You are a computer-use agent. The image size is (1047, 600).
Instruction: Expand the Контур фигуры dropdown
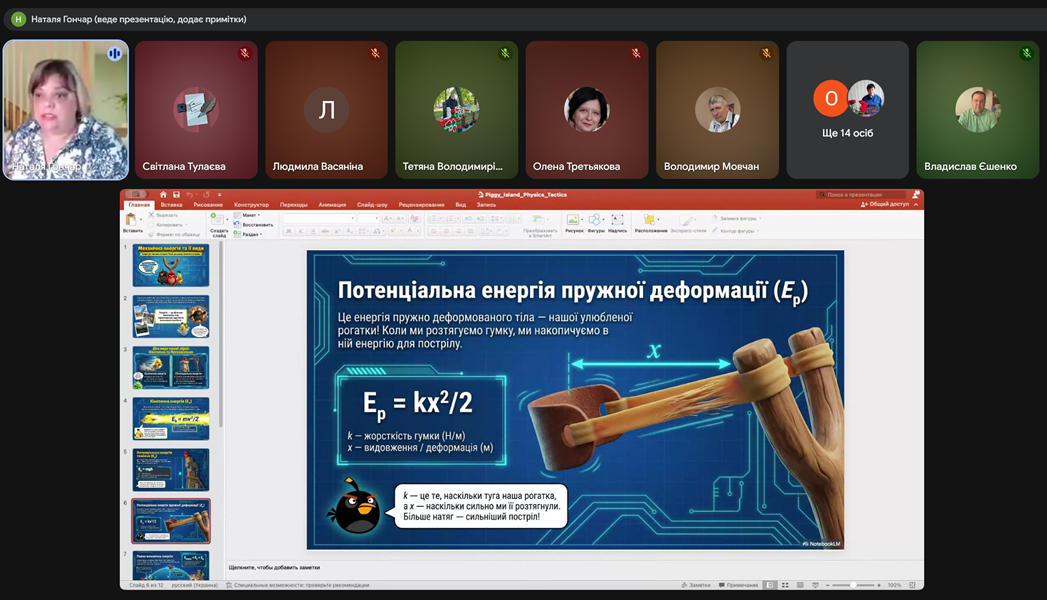736,231
